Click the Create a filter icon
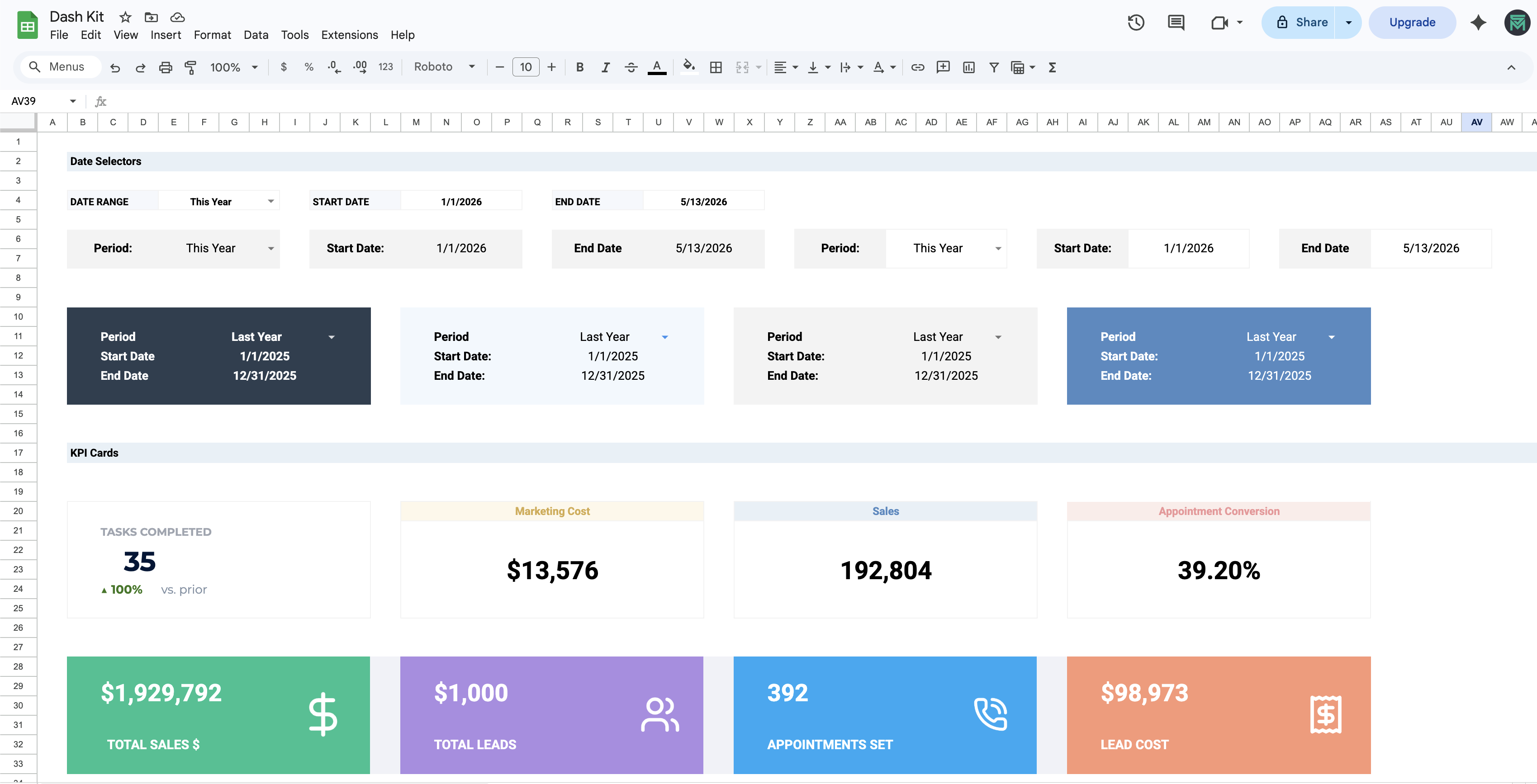The width and height of the screenshot is (1537, 784). point(994,67)
